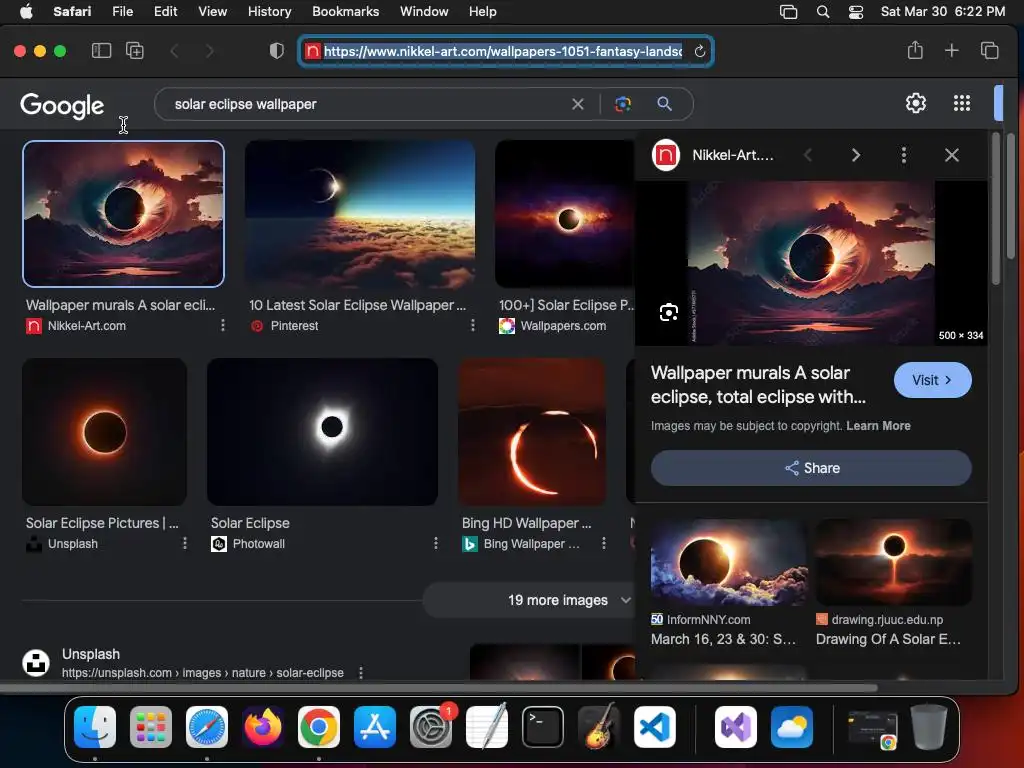Open the View menu

click(x=212, y=11)
